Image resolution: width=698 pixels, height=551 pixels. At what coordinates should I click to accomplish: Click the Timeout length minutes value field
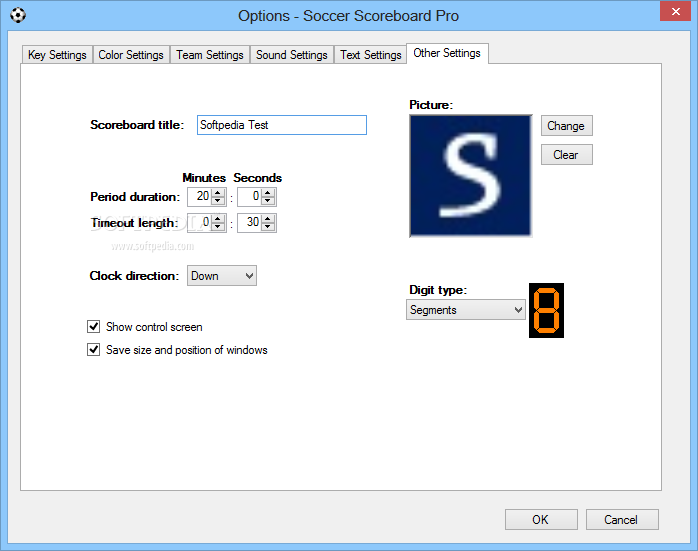[199, 223]
